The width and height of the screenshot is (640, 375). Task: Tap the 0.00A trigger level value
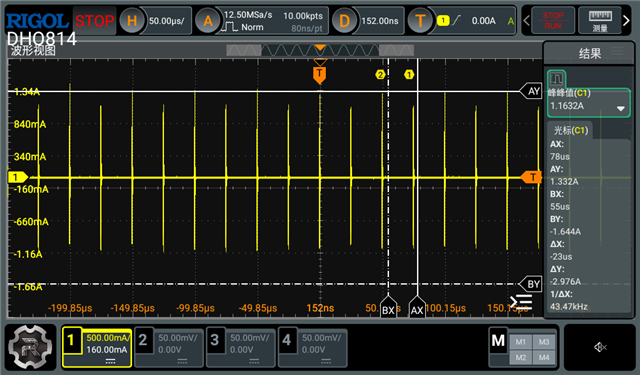point(483,21)
